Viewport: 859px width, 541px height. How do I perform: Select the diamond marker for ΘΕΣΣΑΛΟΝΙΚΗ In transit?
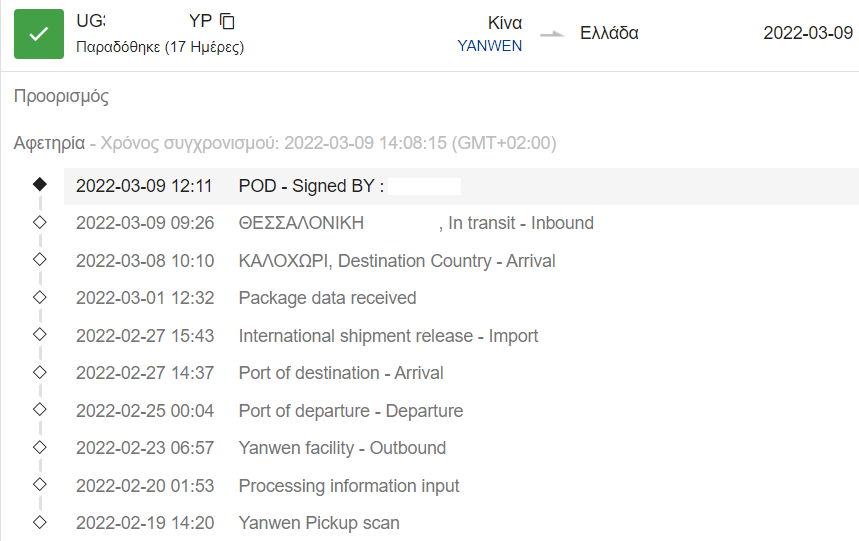(39, 222)
